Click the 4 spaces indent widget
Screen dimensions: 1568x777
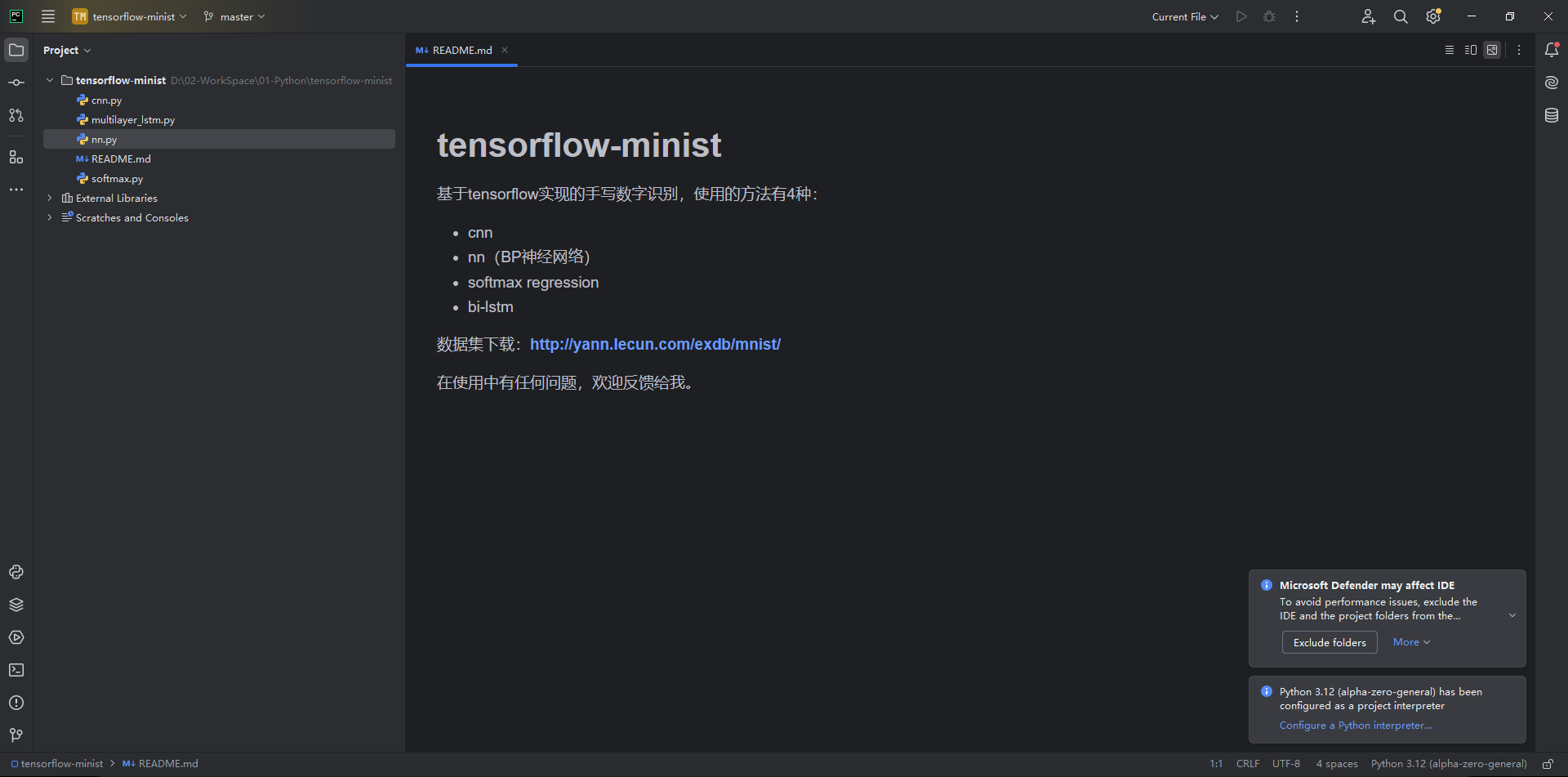pyautogui.click(x=1337, y=764)
